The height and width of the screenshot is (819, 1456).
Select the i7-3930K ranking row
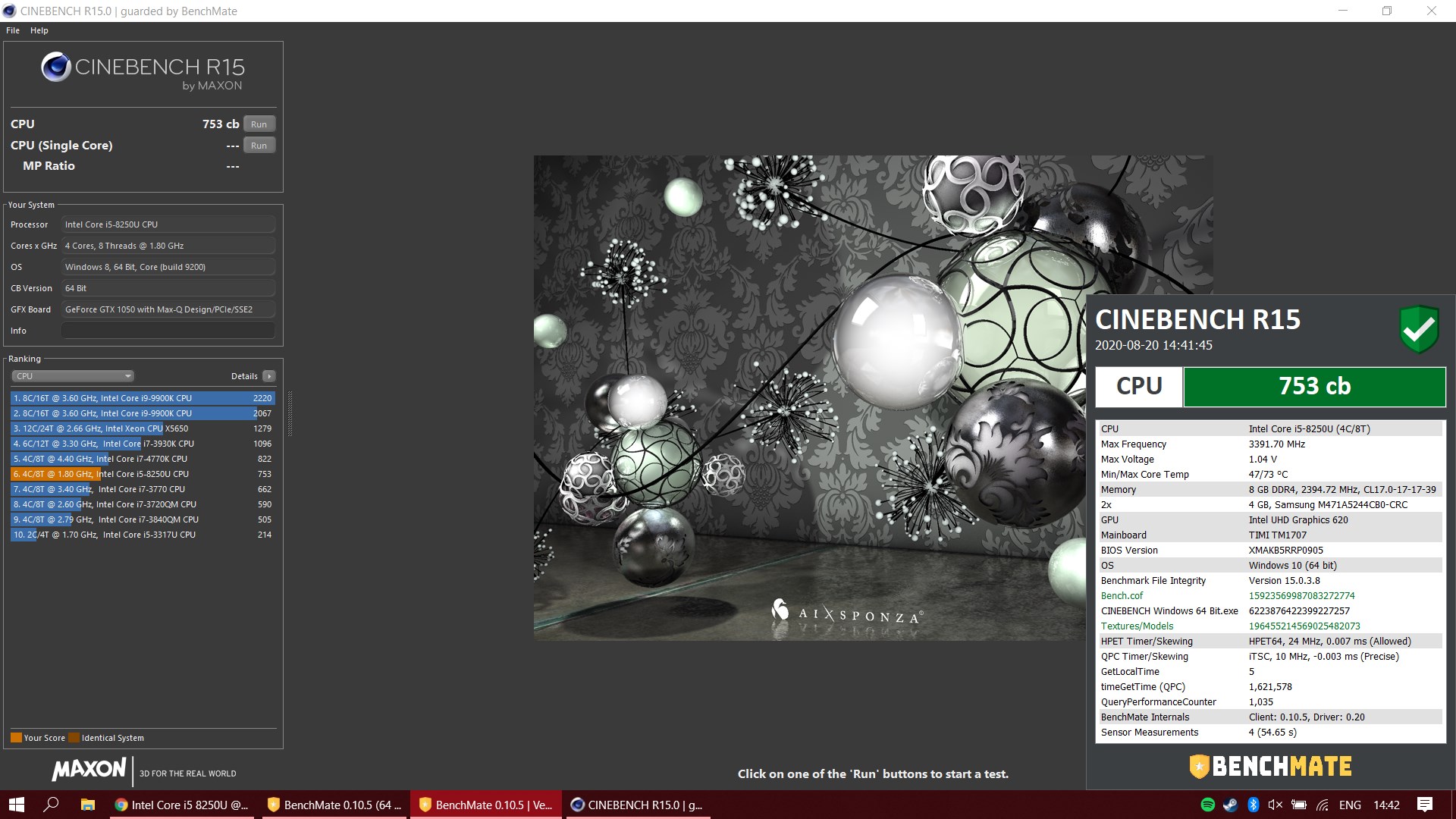(143, 444)
